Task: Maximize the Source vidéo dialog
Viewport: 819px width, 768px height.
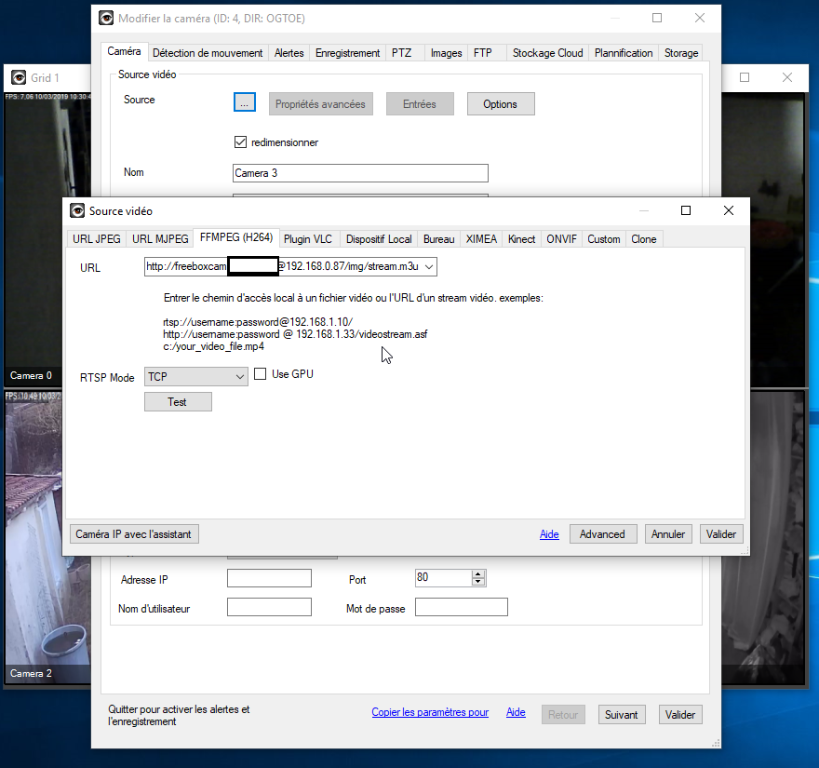Action: point(686,211)
